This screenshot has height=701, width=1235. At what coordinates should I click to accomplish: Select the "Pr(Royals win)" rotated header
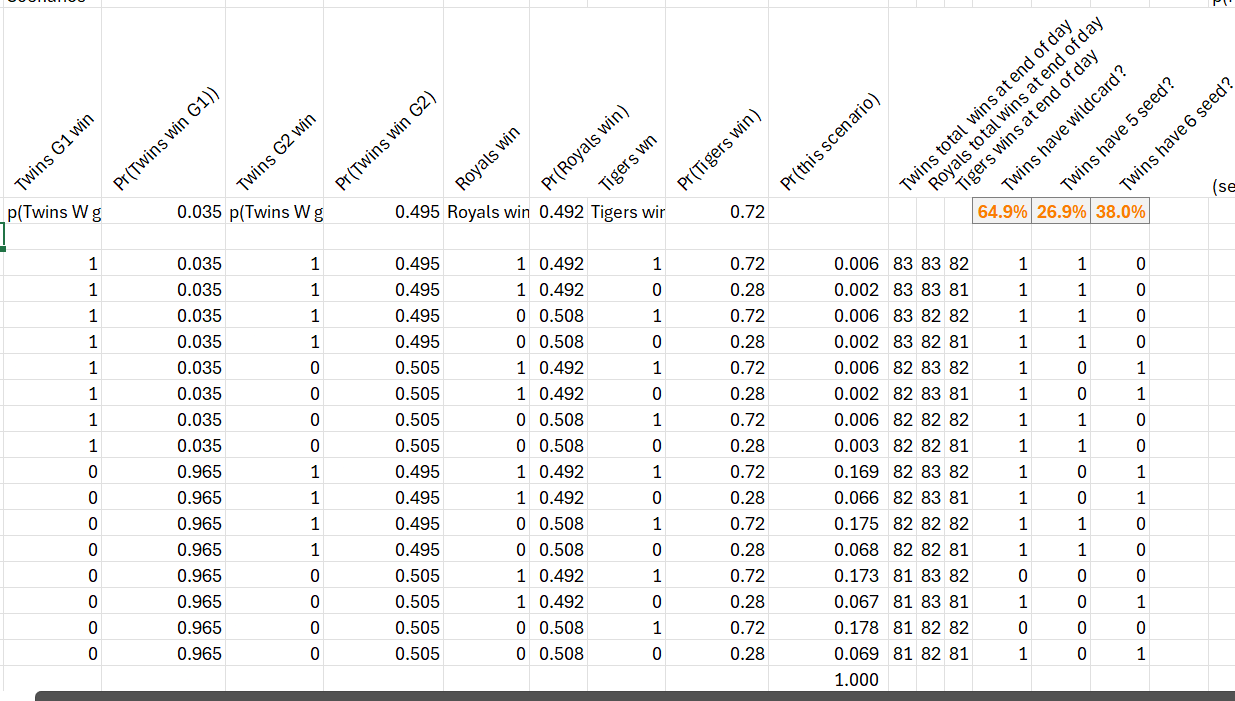click(584, 146)
